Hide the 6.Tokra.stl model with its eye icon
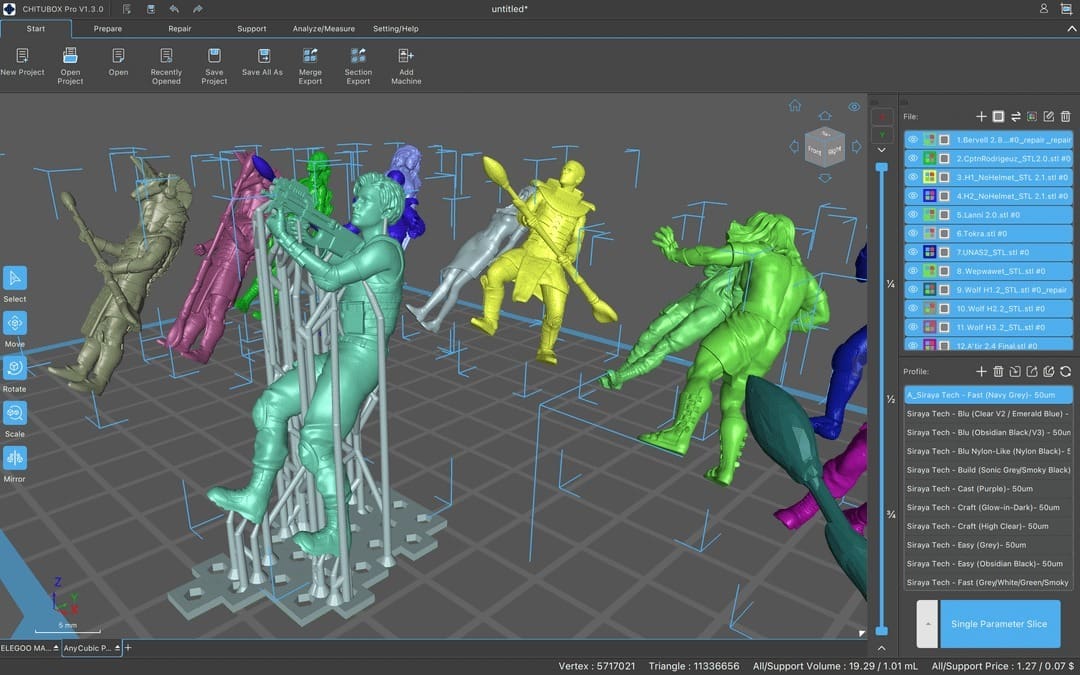Viewport: 1080px width, 675px height. coord(913,233)
